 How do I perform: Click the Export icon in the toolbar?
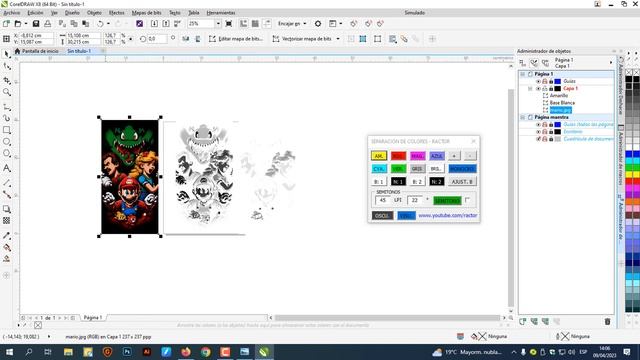(x=166, y=24)
